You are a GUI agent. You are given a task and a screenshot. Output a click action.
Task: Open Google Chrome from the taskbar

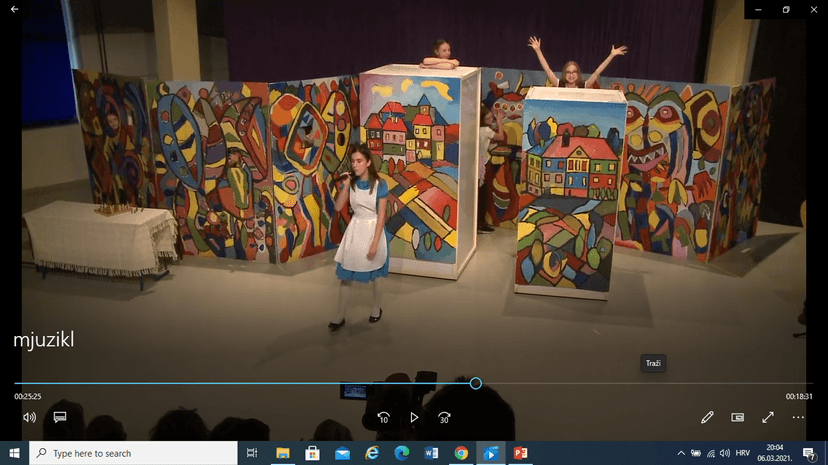[461, 453]
